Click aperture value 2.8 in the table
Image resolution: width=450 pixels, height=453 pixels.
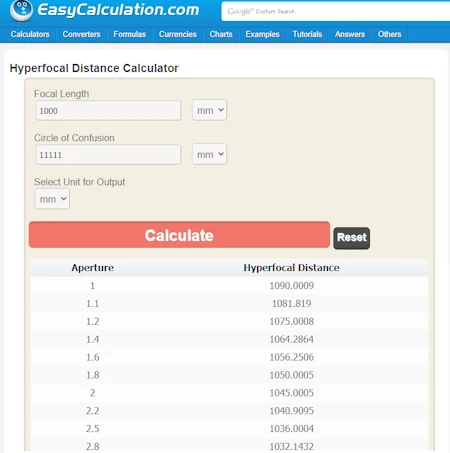(x=93, y=446)
